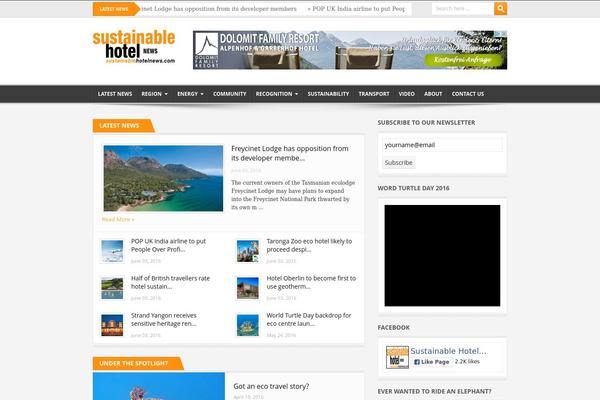
Task: Click the Read More link
Action: [118, 219]
